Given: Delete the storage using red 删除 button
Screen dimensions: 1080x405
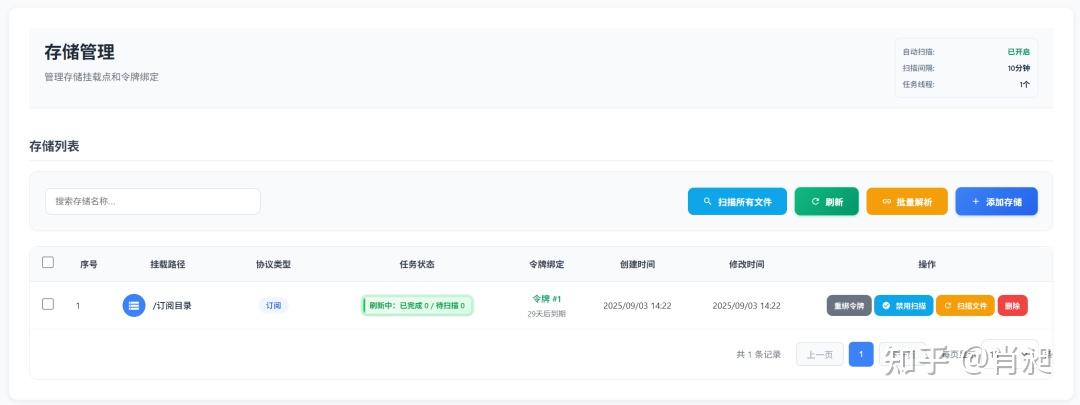Looking at the screenshot, I should tap(1012, 306).
